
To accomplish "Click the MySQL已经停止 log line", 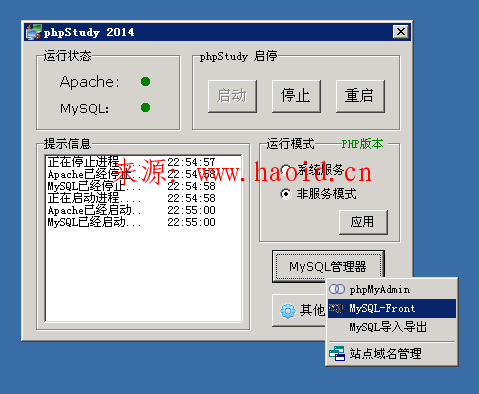I will (132, 186).
